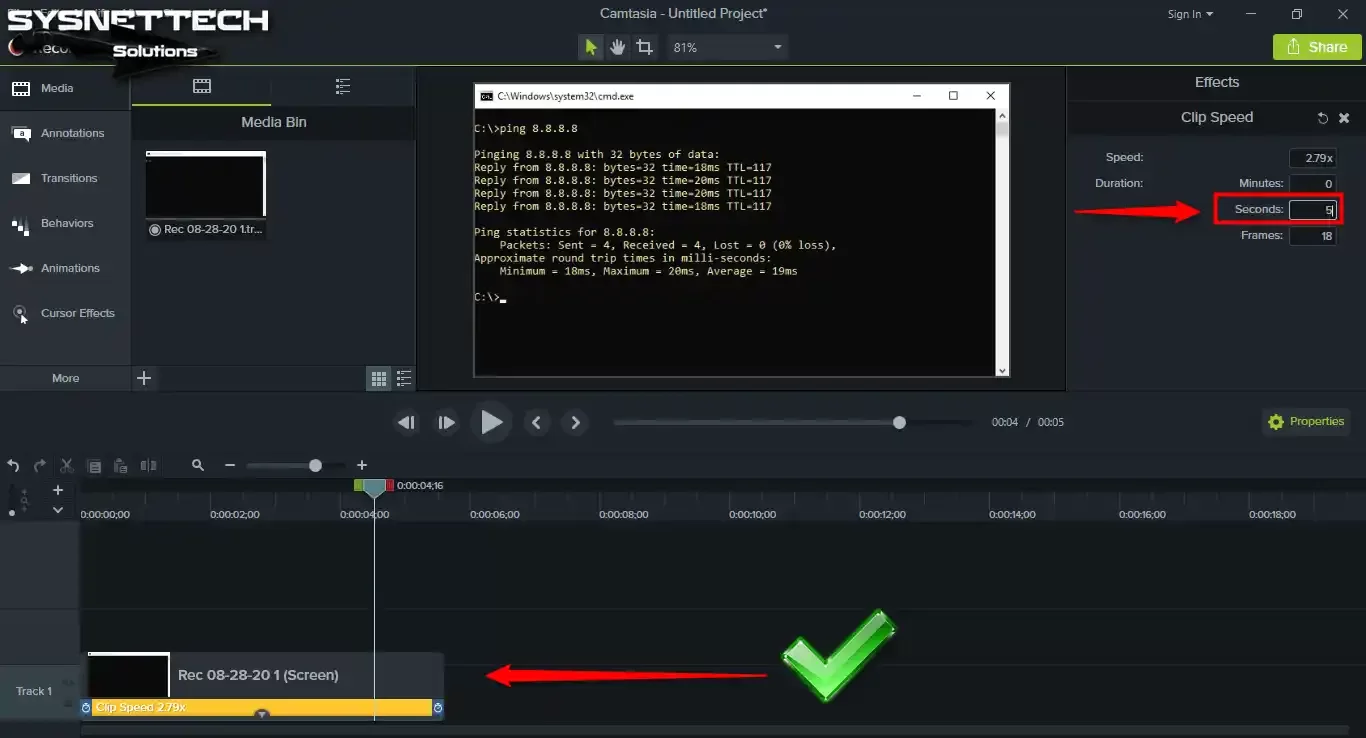Switch to Media Bin filmstrip tab
This screenshot has height=738, width=1366.
pos(202,86)
